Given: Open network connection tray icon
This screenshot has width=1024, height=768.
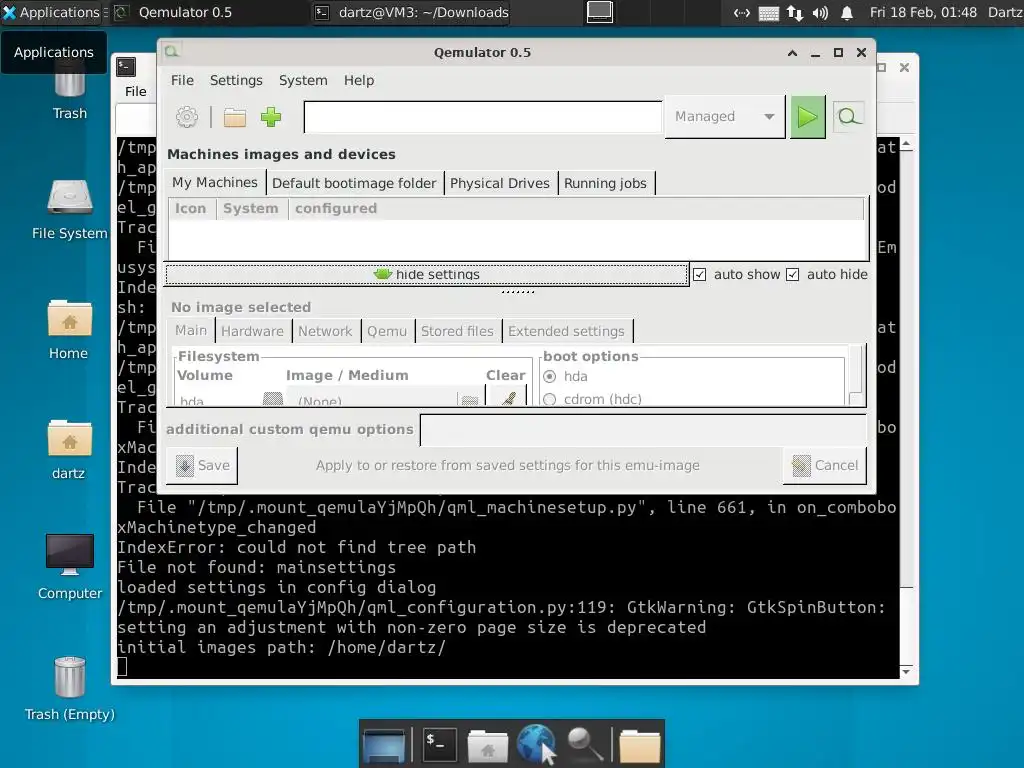Looking at the screenshot, I should pyautogui.click(x=795, y=13).
